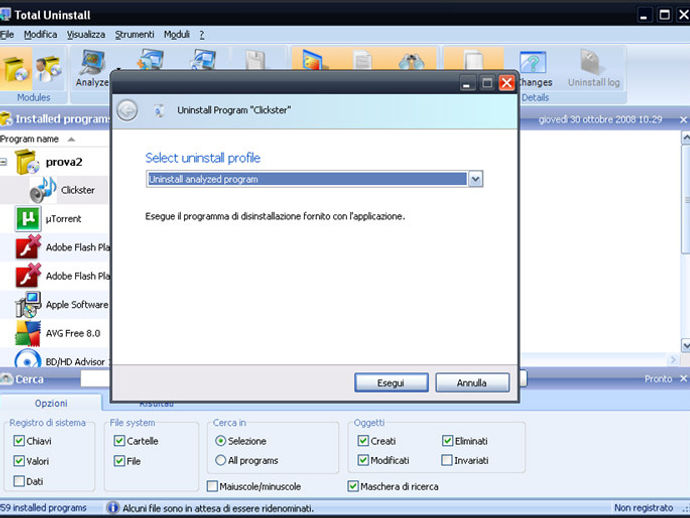Click the back arrow in uninstall dialog
690x518 pixels.
coord(127,110)
